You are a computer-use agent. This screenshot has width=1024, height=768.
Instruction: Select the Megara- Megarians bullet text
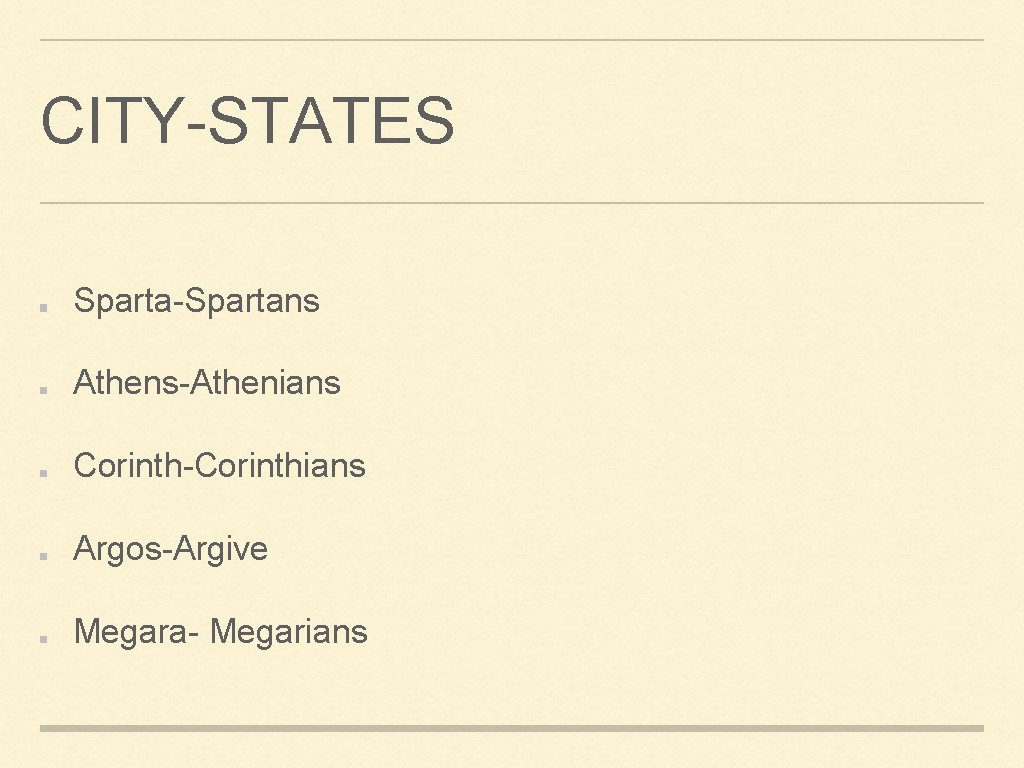(221, 632)
